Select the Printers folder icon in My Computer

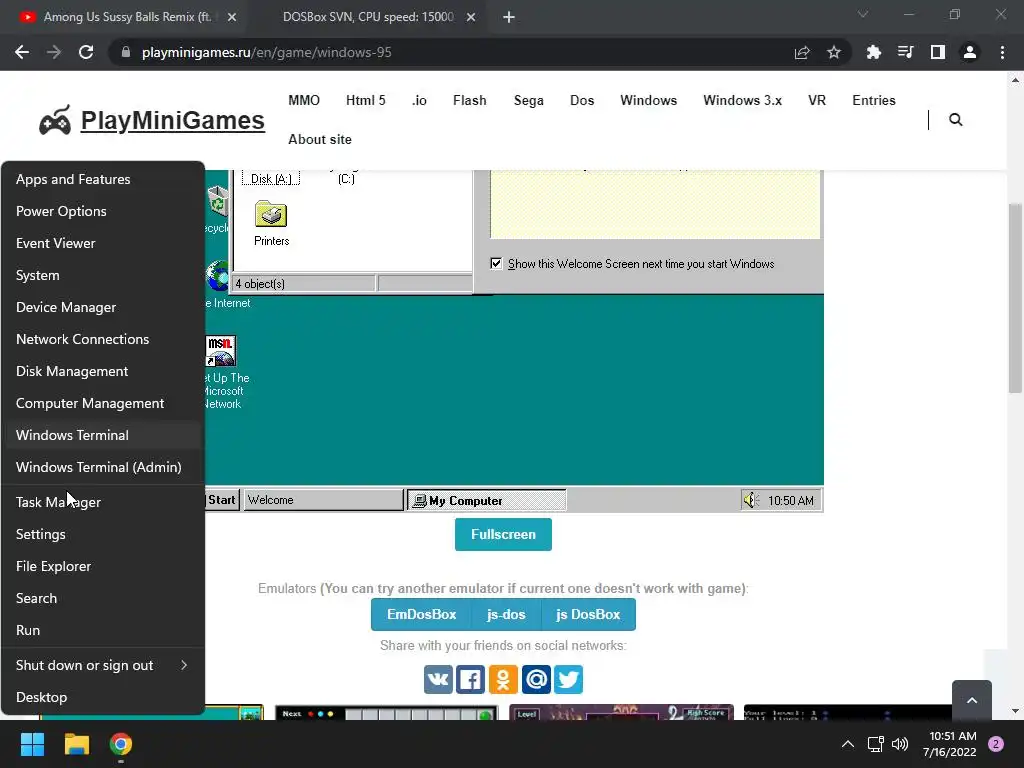click(x=271, y=215)
